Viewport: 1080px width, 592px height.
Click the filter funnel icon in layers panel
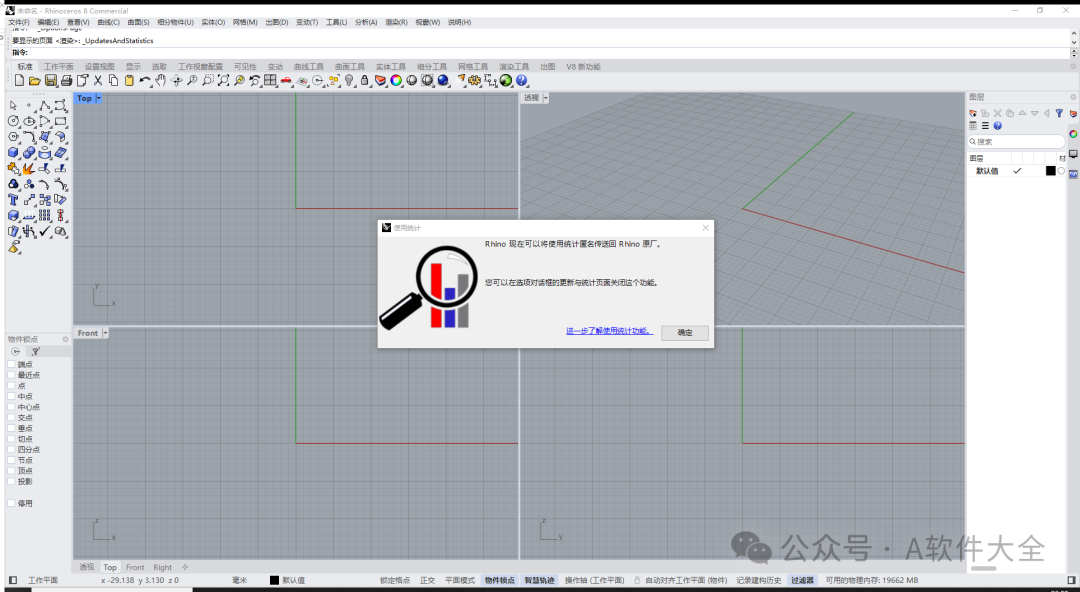[1059, 113]
